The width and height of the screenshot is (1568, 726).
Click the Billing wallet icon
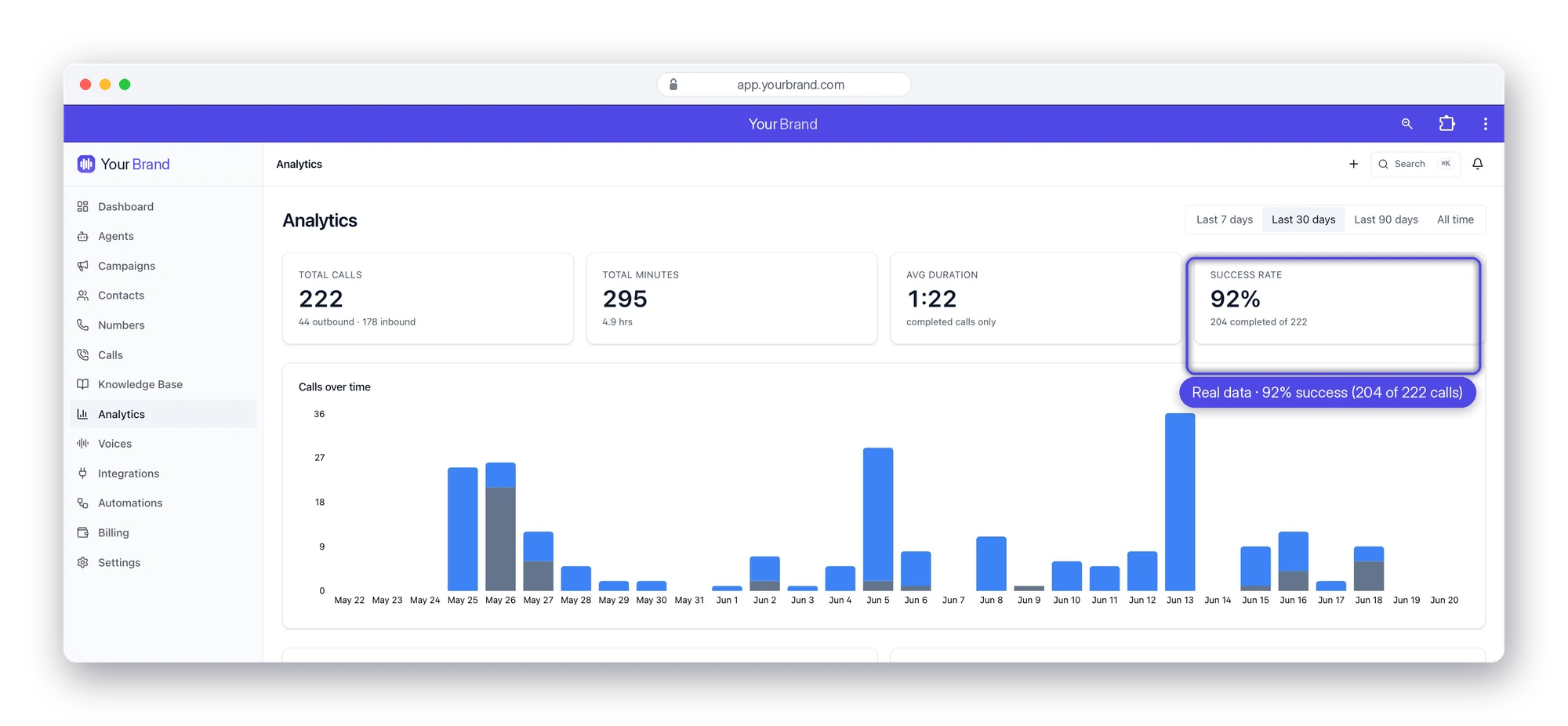[82, 532]
